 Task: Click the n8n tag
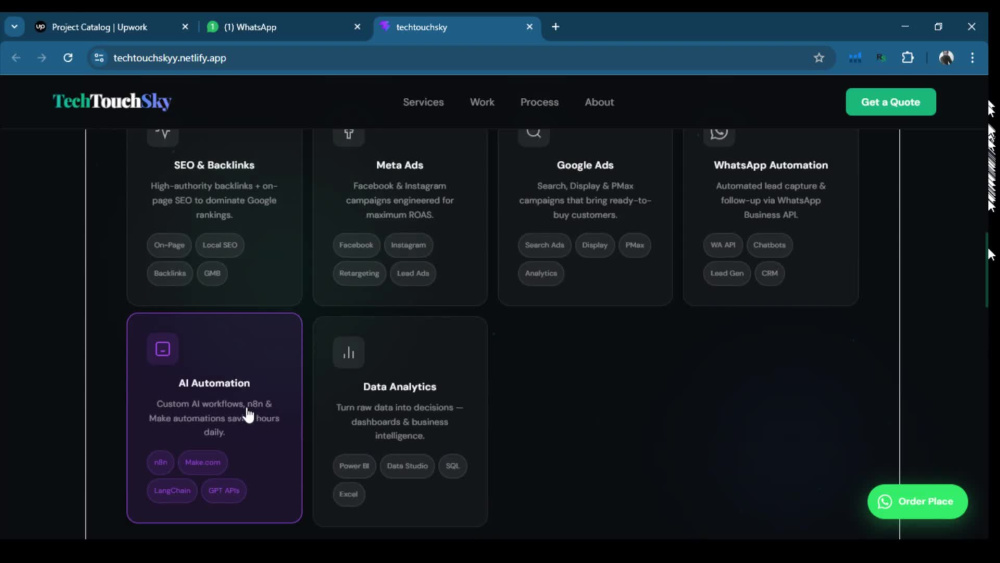pyautogui.click(x=161, y=462)
